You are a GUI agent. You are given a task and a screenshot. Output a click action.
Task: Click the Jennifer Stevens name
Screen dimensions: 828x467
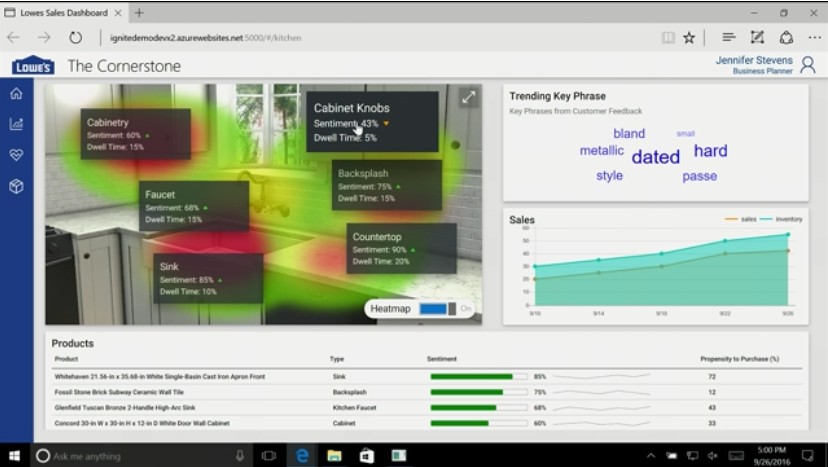pos(754,60)
